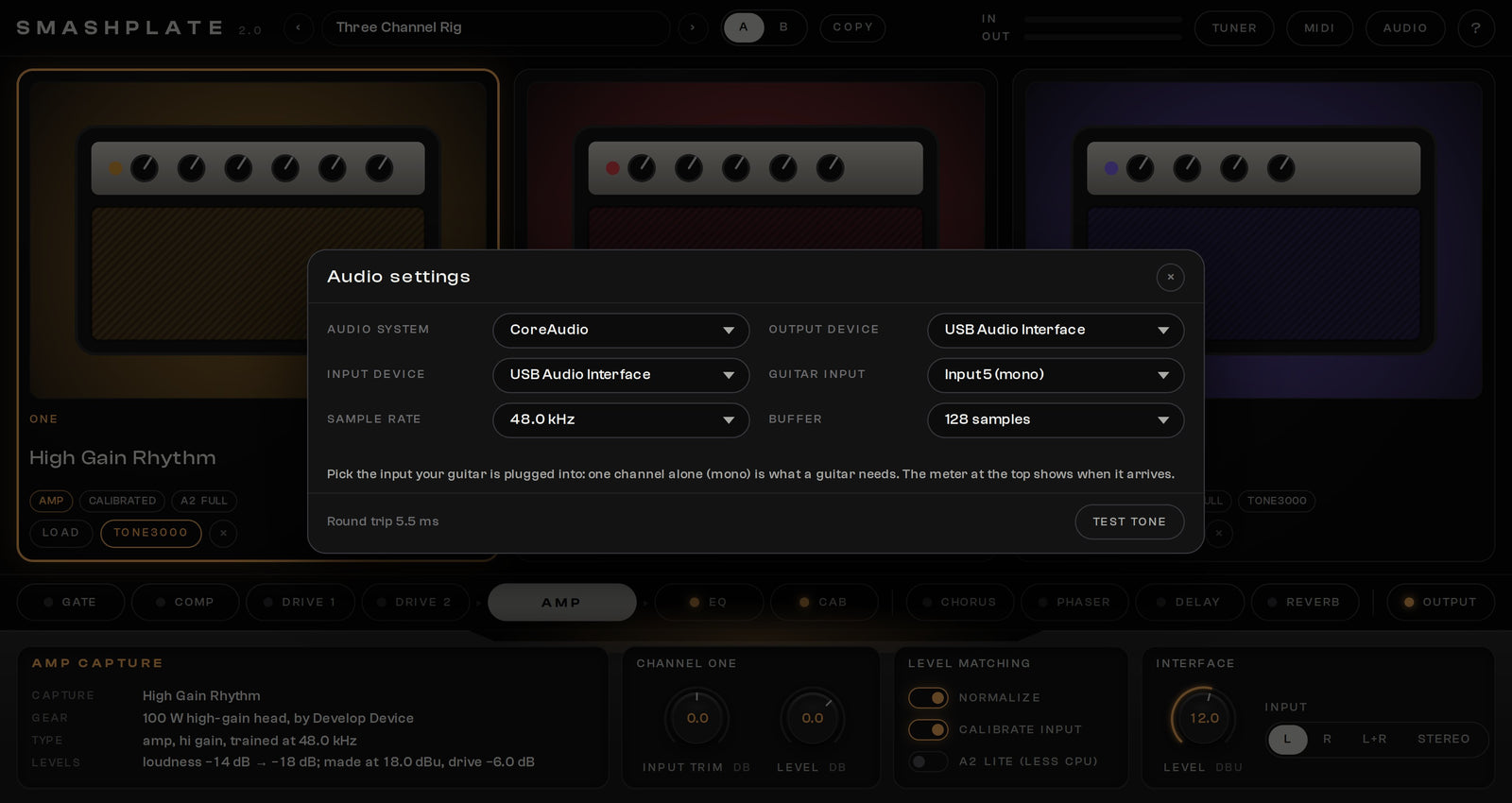Toggle the Normalize switch
The width and height of the screenshot is (1512, 803).
[x=928, y=697]
